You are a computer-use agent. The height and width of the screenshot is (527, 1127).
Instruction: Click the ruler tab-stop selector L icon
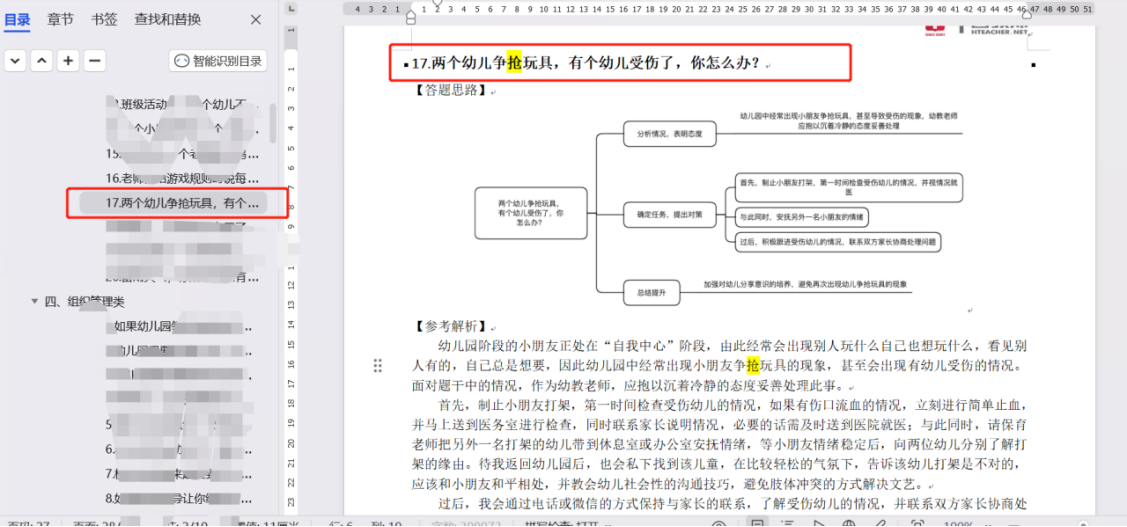tap(291, 8)
